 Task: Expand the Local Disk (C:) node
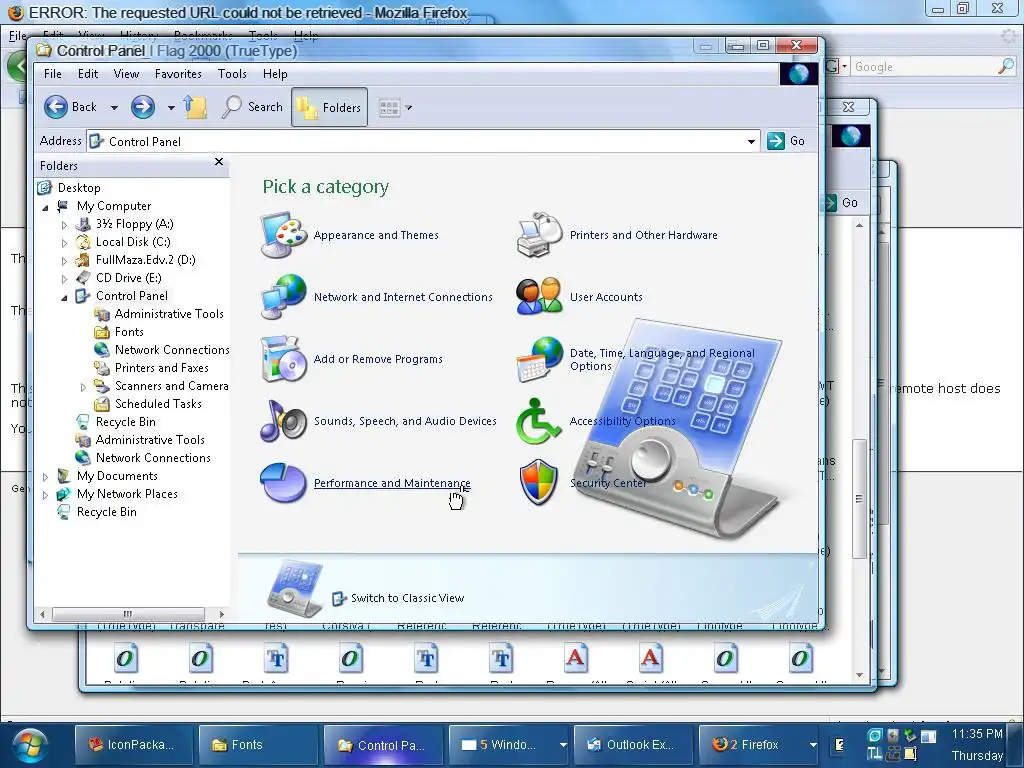click(64, 243)
